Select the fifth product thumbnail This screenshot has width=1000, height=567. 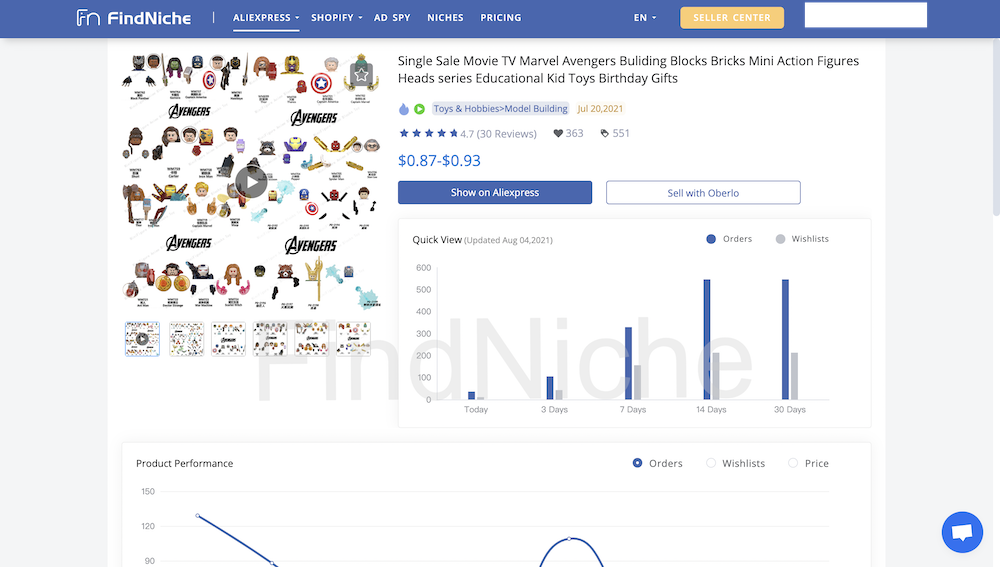312,339
